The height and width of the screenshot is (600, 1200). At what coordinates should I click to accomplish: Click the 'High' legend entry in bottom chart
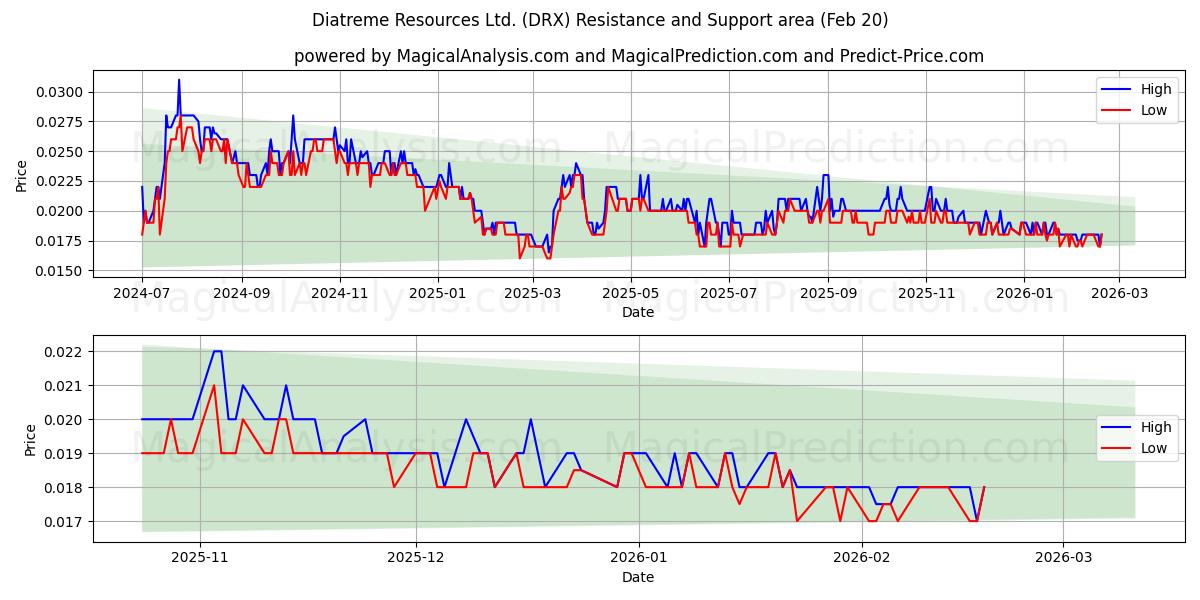coord(1156,427)
